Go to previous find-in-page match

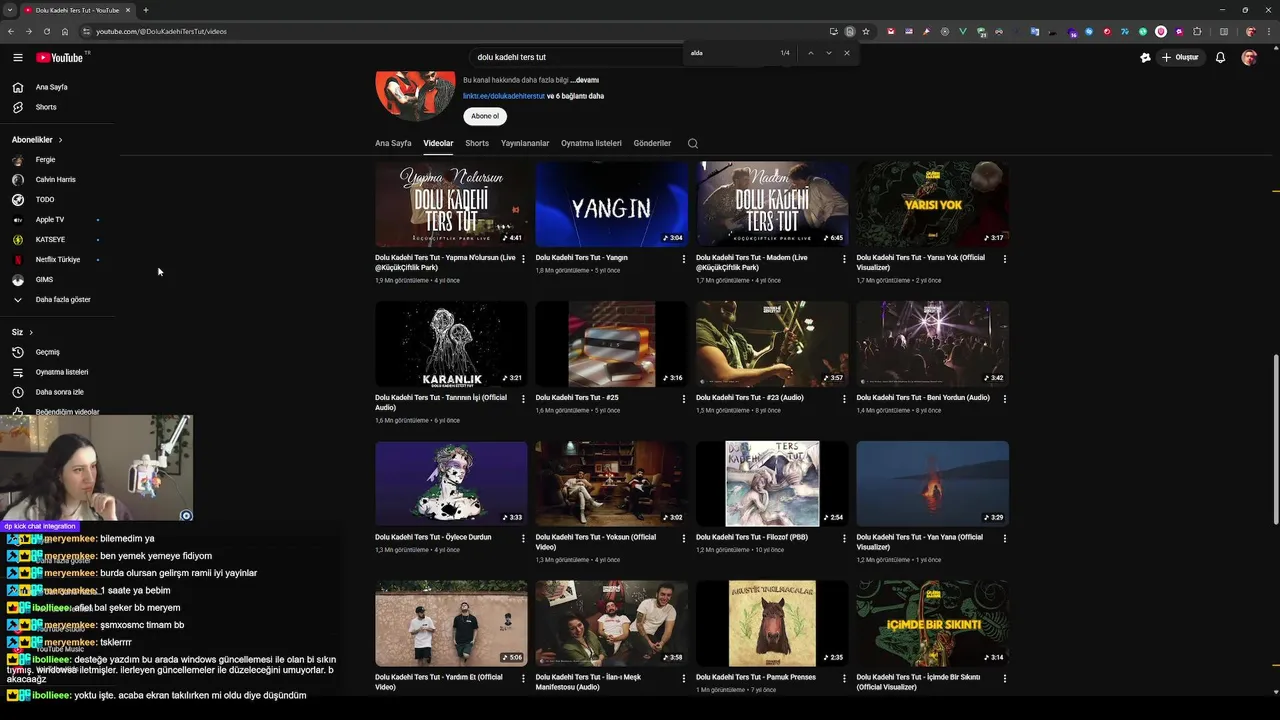click(x=810, y=53)
